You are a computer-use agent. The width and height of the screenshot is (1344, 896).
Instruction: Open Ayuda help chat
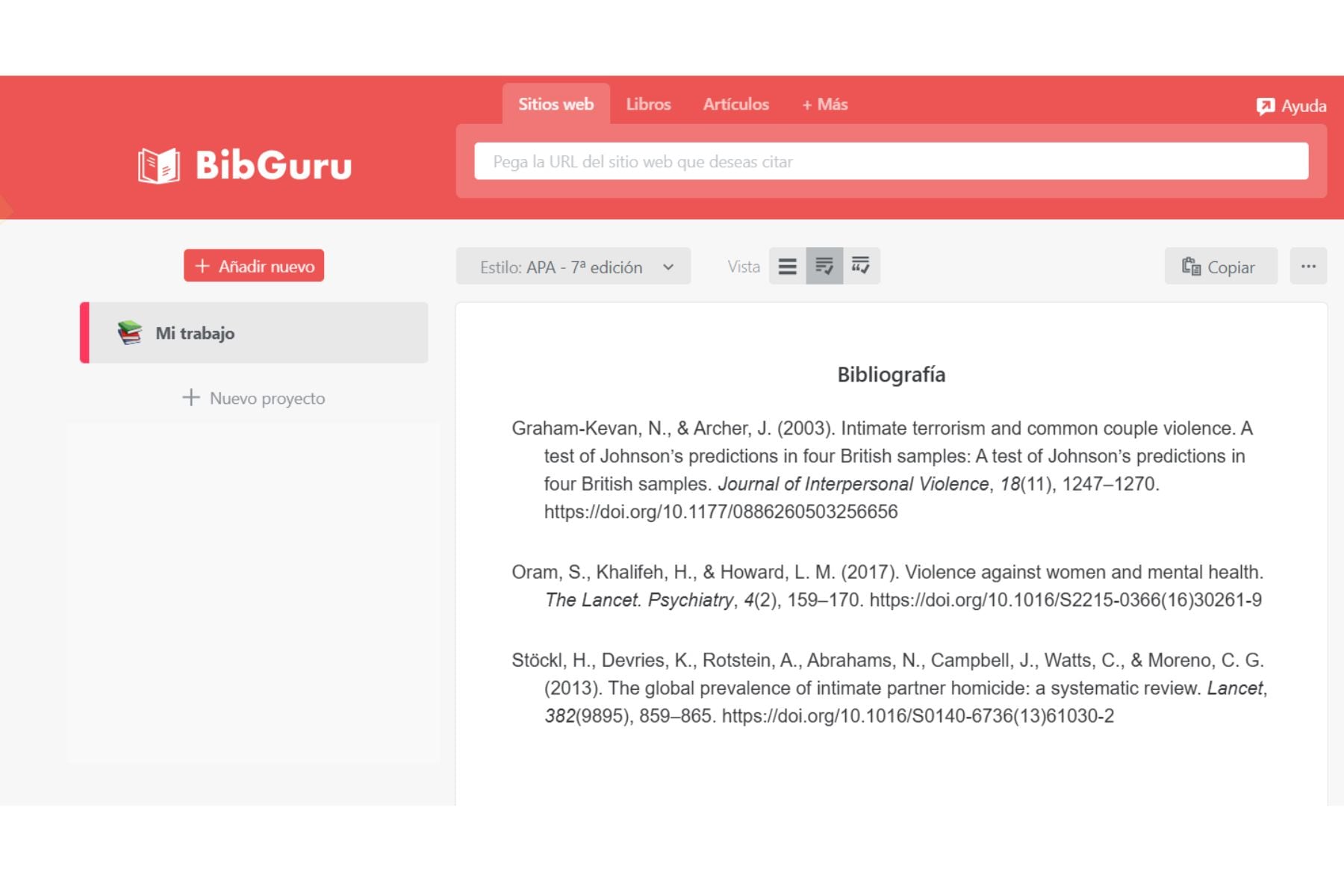(1291, 106)
